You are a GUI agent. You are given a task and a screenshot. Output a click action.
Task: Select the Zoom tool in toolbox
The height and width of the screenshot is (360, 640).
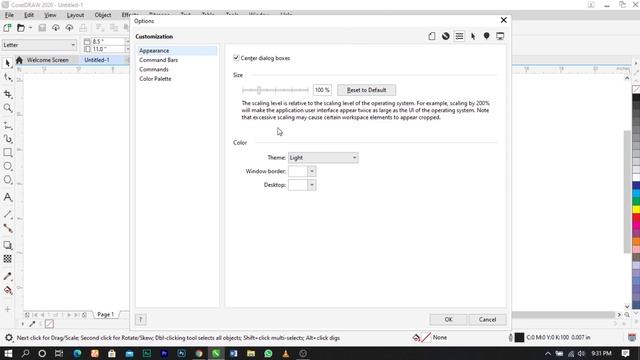7,108
